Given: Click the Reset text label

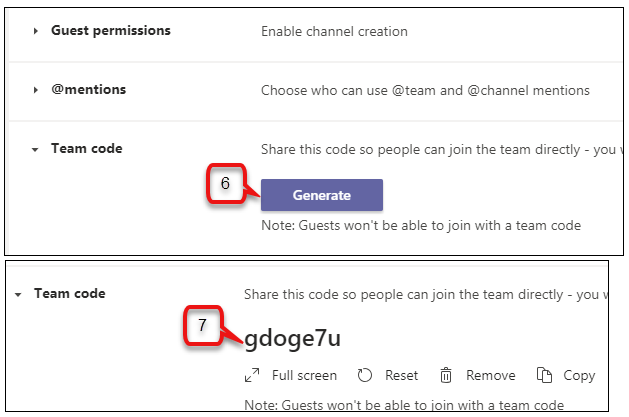Looking at the screenshot, I should coord(401,375).
